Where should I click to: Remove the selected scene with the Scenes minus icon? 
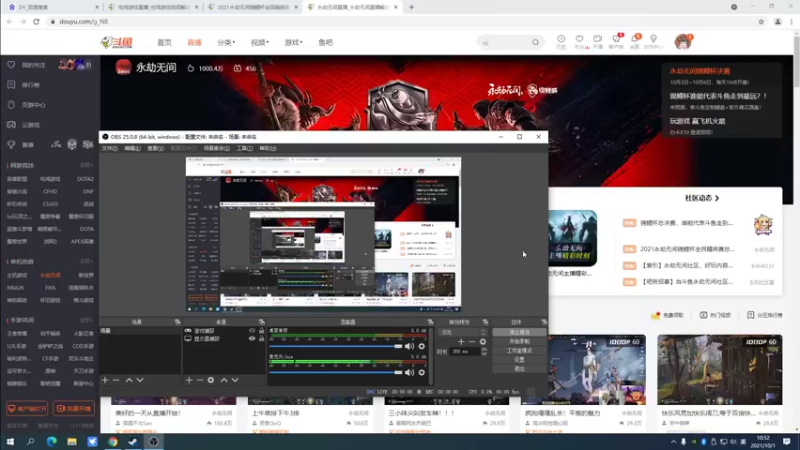point(116,380)
